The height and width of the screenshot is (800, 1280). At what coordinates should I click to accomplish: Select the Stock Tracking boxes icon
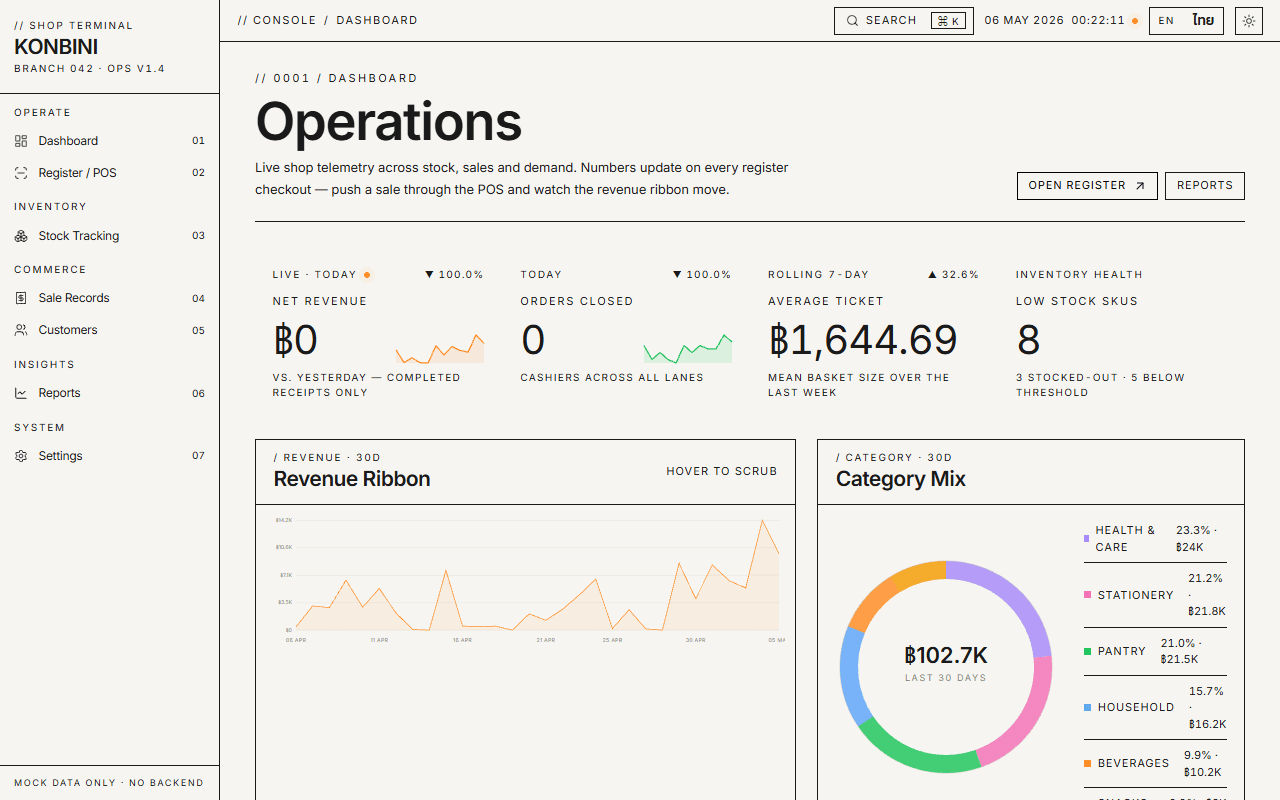coord(21,236)
